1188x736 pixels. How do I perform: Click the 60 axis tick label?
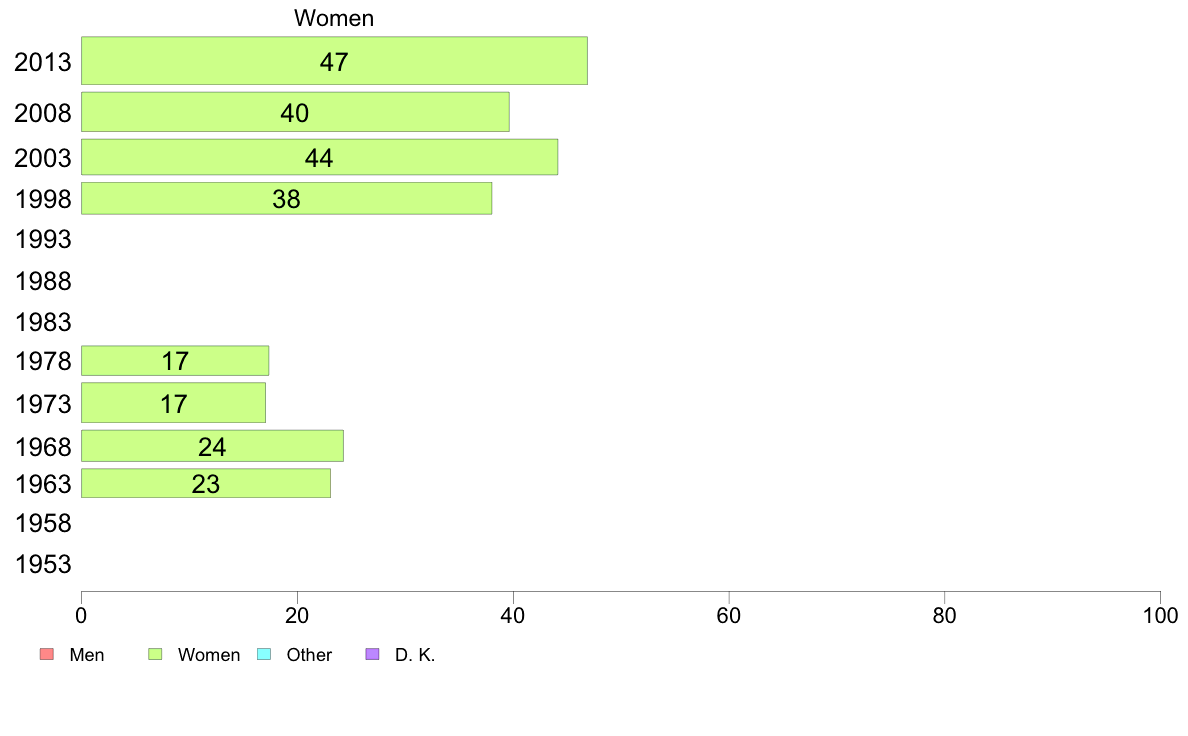[729, 615]
